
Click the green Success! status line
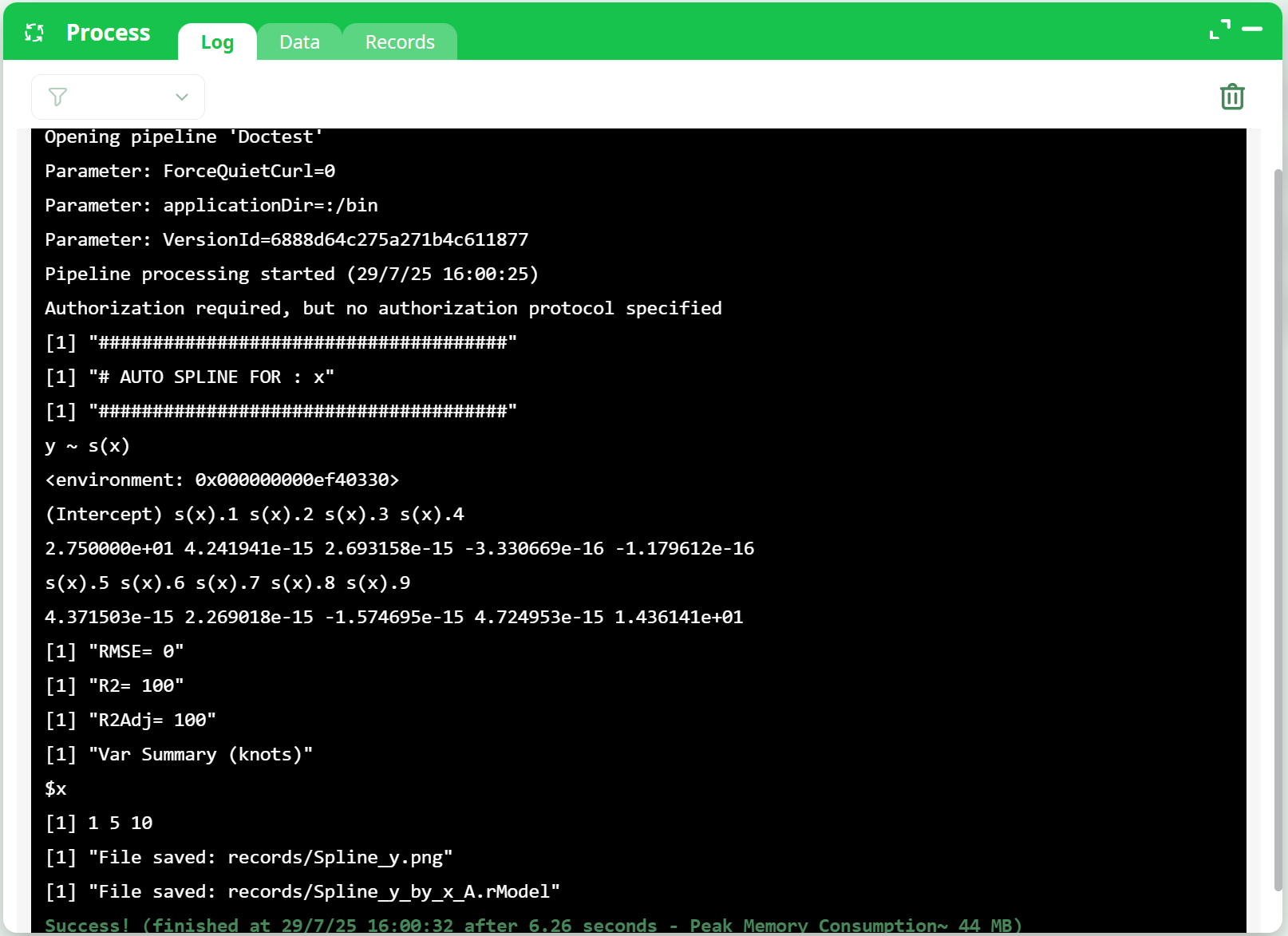532,926
